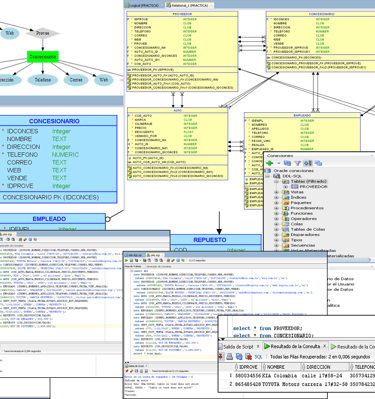Viewport: 375px width, 399px height.
Task: Close the Resultado de la Consulta tab
Action: pyautogui.click(x=325, y=346)
